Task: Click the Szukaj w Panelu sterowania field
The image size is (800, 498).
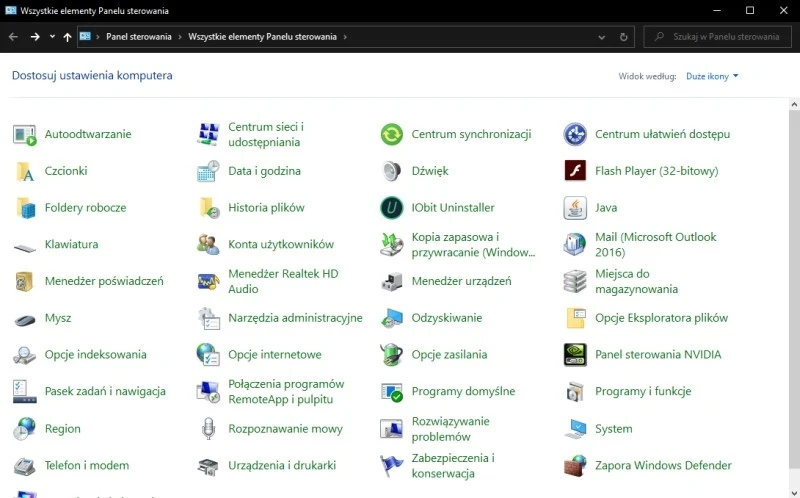Action: [x=717, y=37]
